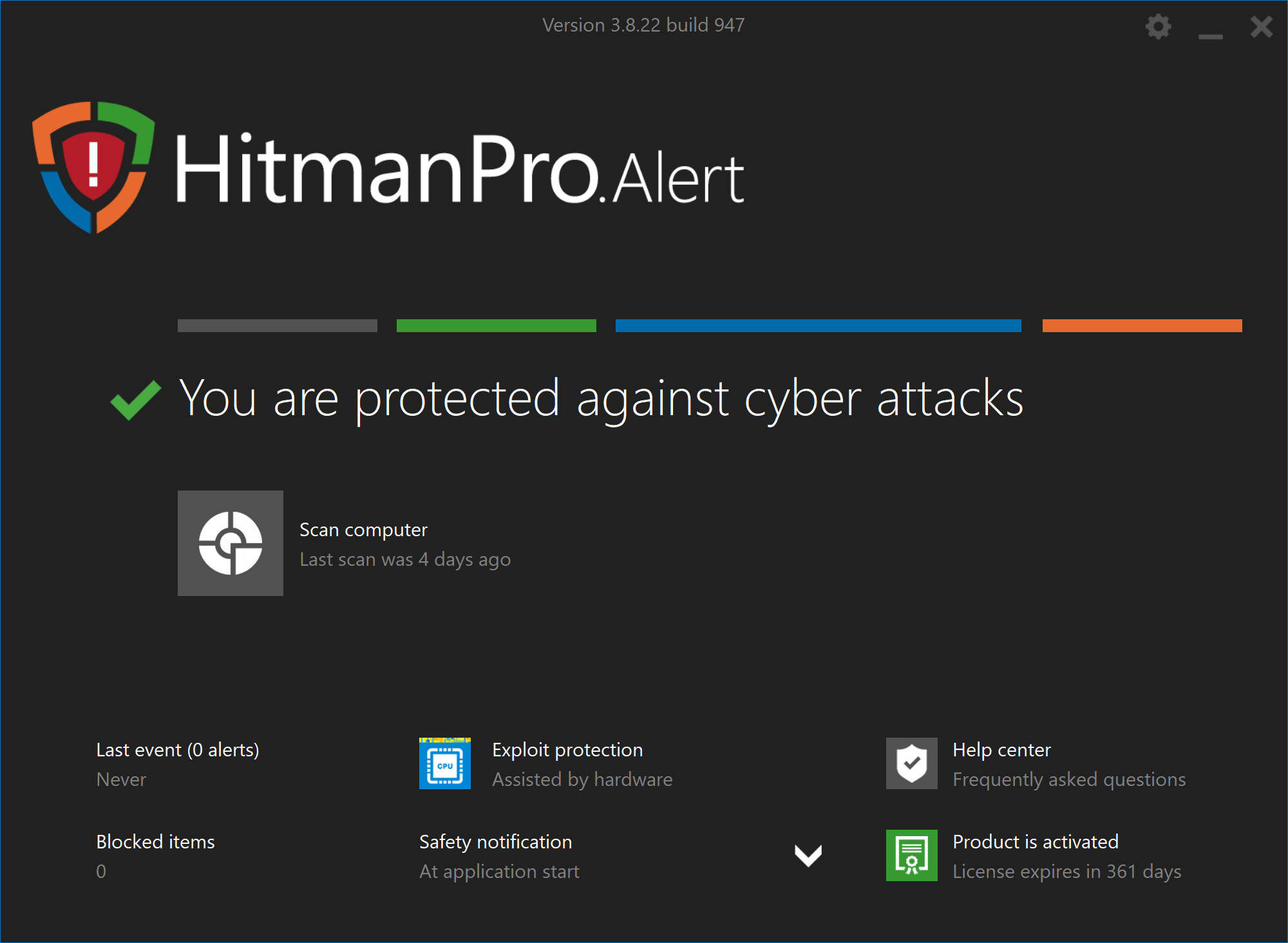Viewport: 1288px width, 943px height.
Task: Expand the Safety notification dropdown arrow
Action: click(808, 855)
